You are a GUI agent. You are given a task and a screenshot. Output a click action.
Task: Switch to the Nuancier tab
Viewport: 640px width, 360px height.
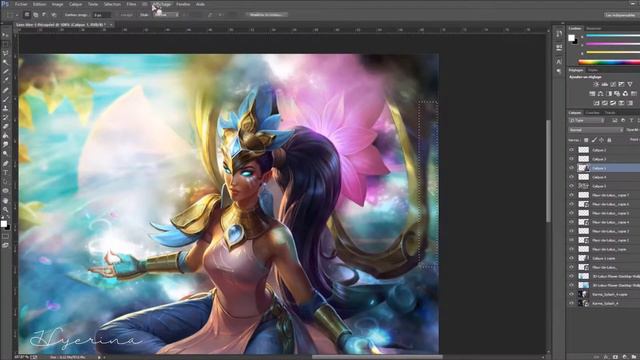[x=594, y=28]
